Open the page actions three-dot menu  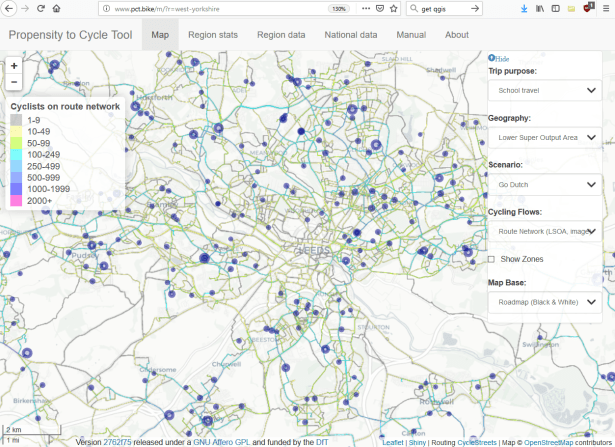click(366, 8)
